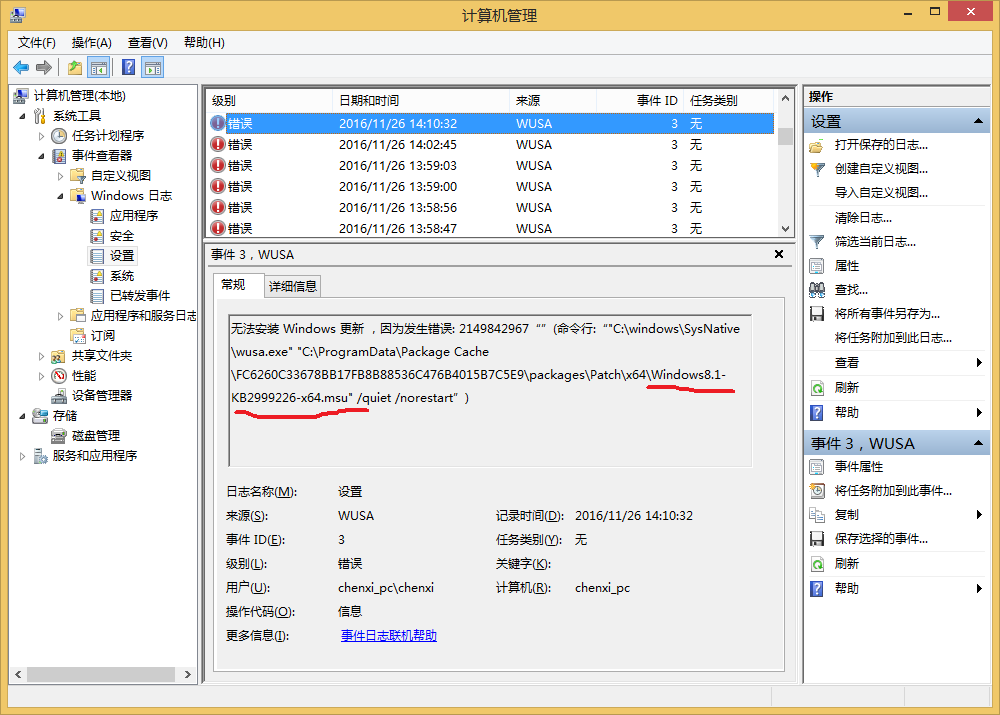Click the Help toolbar icon
The height and width of the screenshot is (715, 1000).
coord(128,67)
